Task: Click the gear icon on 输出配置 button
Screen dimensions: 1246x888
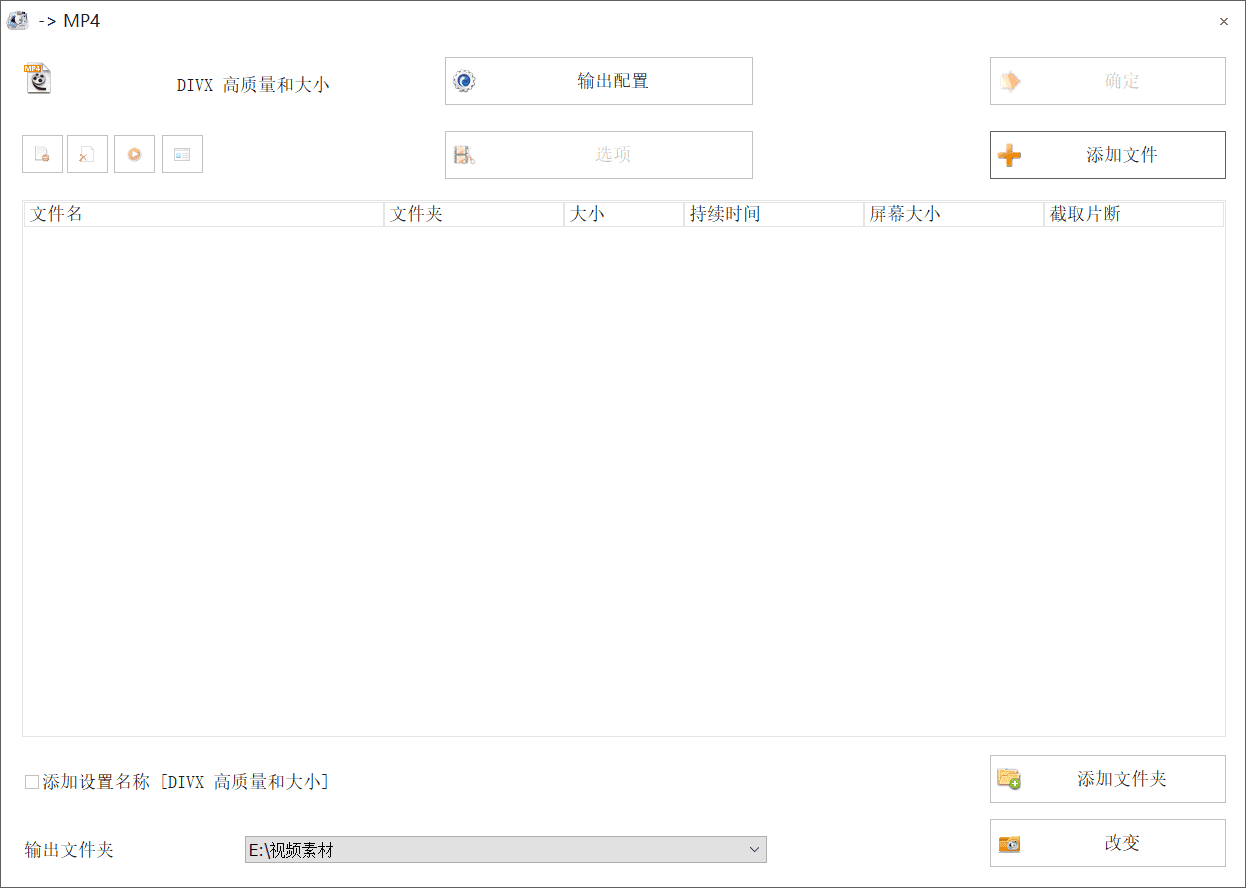Action: point(463,81)
